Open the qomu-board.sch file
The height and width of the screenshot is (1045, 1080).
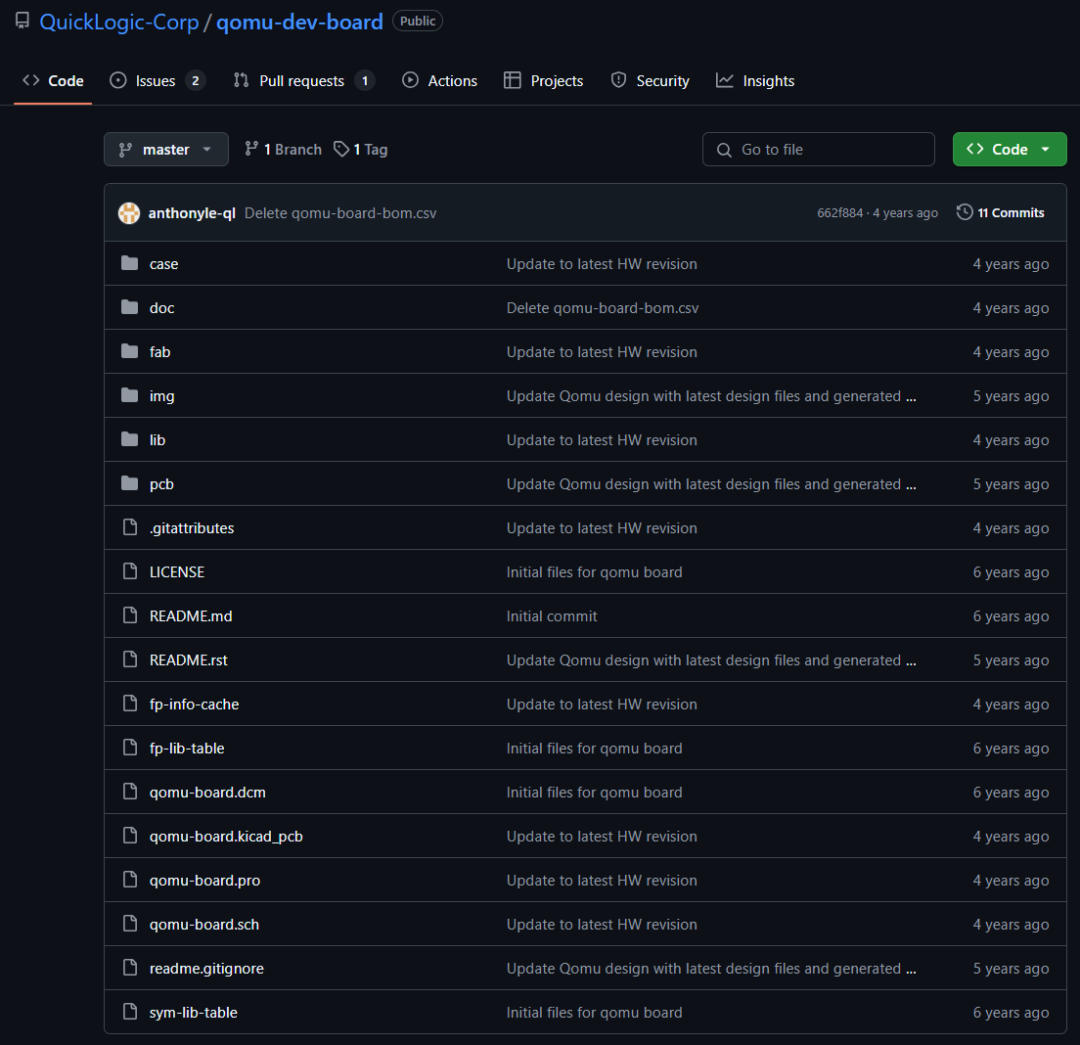[x=204, y=924]
